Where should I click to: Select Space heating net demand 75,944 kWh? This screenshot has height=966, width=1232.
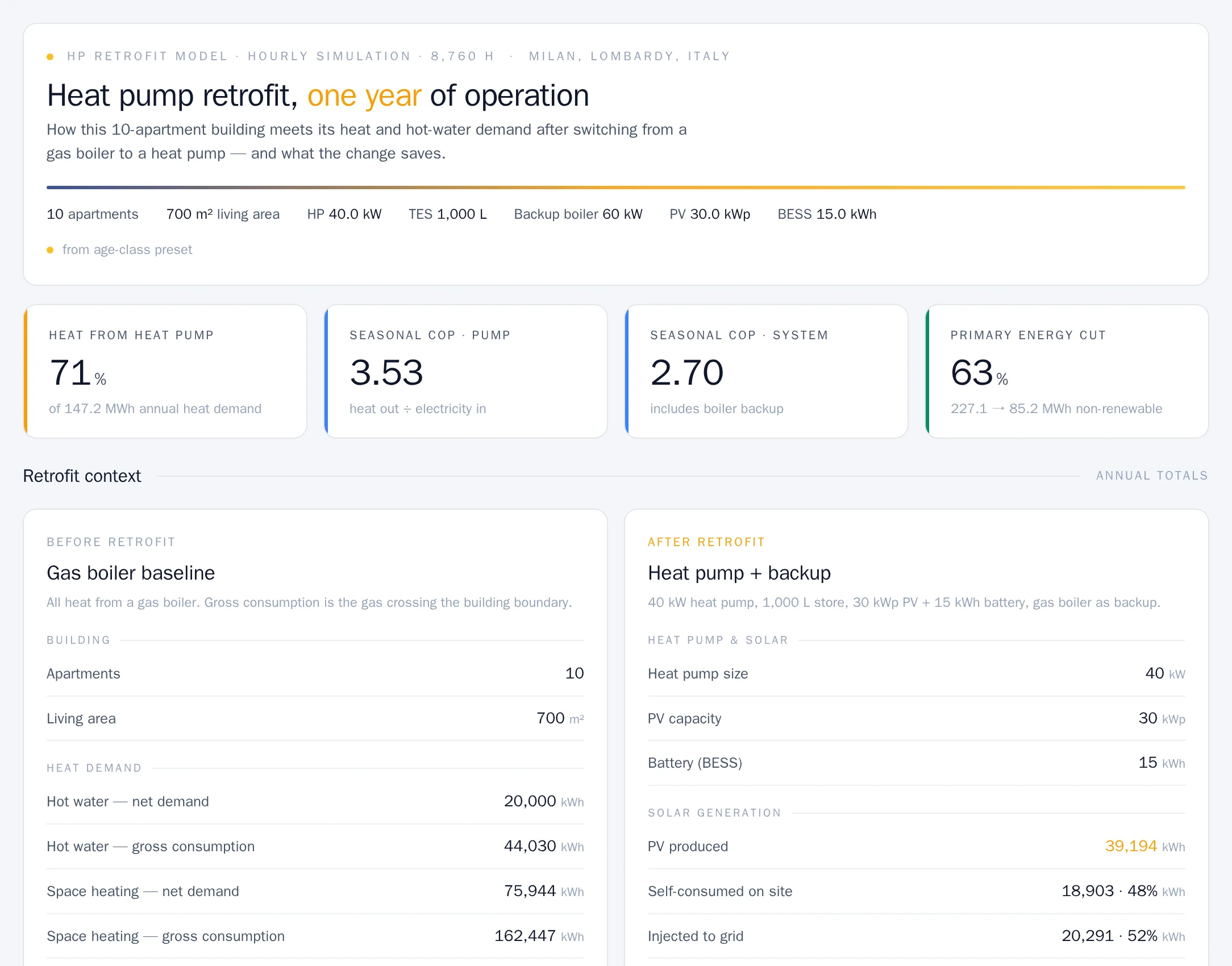coord(544,891)
